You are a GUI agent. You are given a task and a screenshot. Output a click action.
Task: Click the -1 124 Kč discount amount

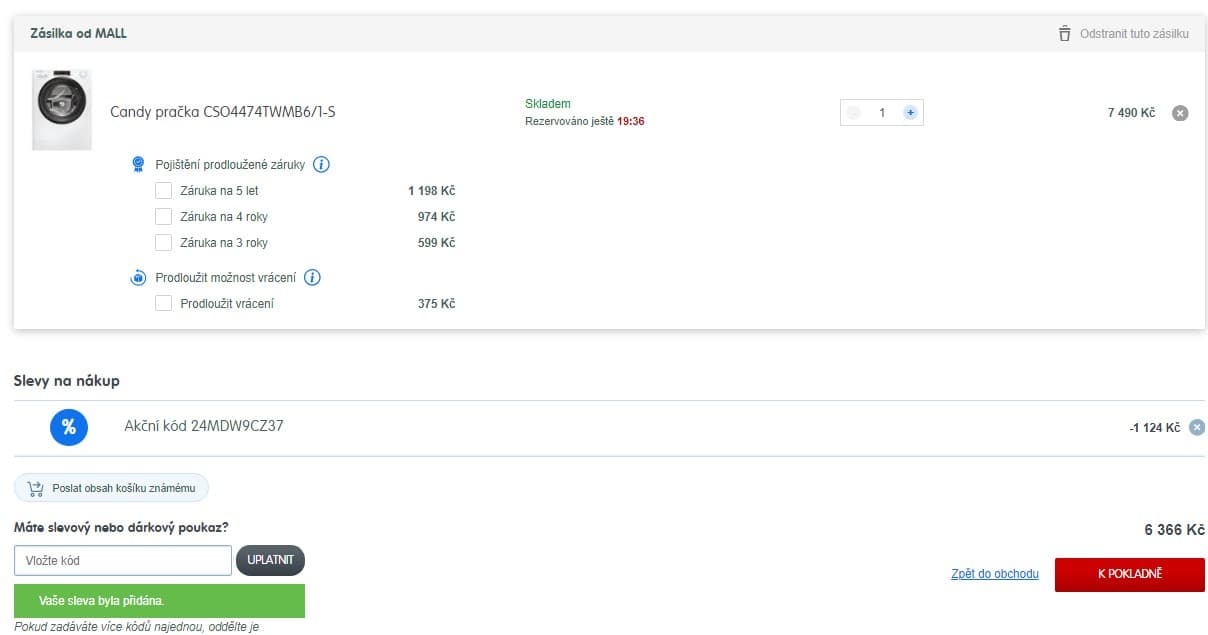(x=1155, y=428)
